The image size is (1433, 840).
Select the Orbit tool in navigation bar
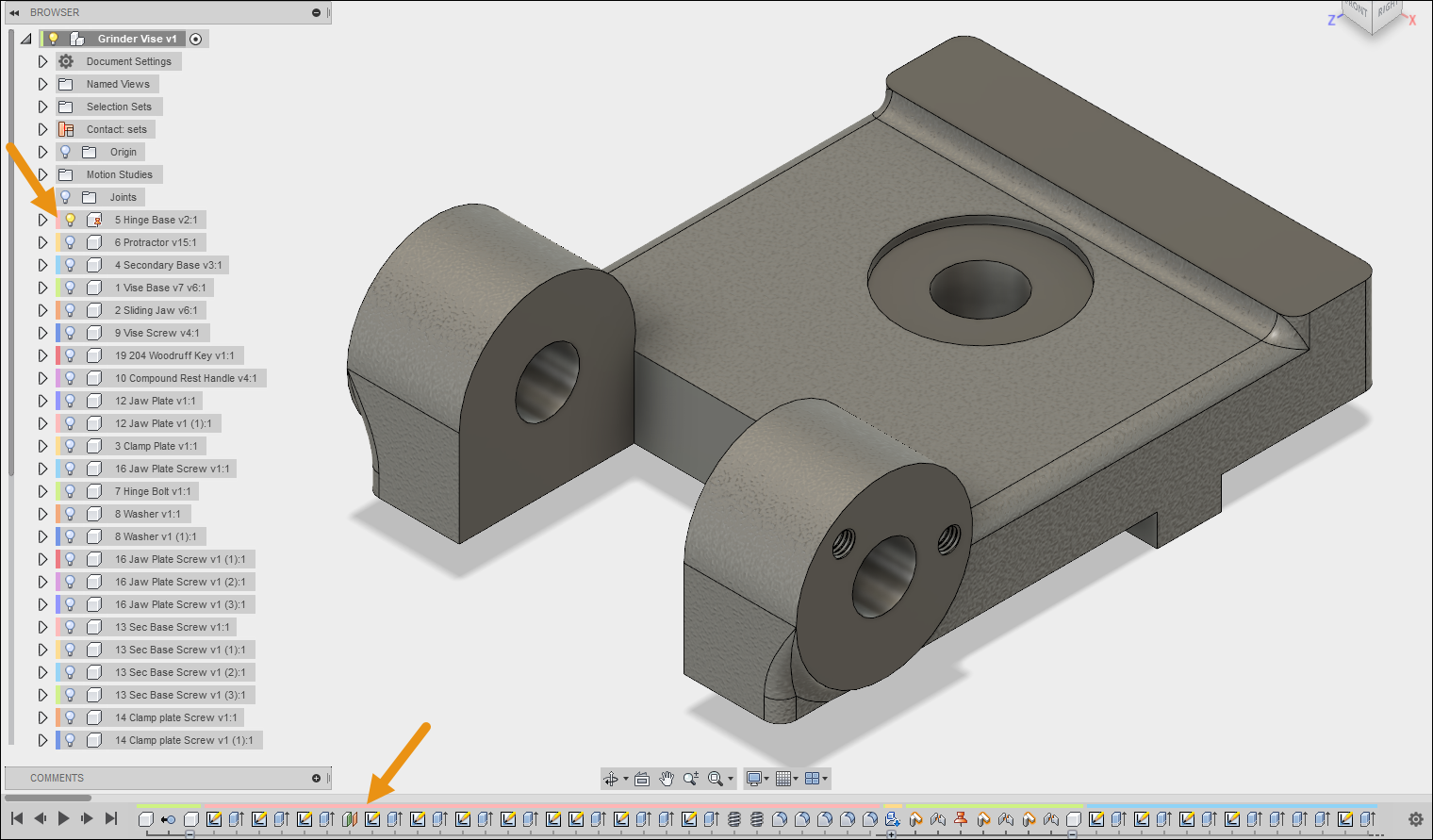(611, 779)
